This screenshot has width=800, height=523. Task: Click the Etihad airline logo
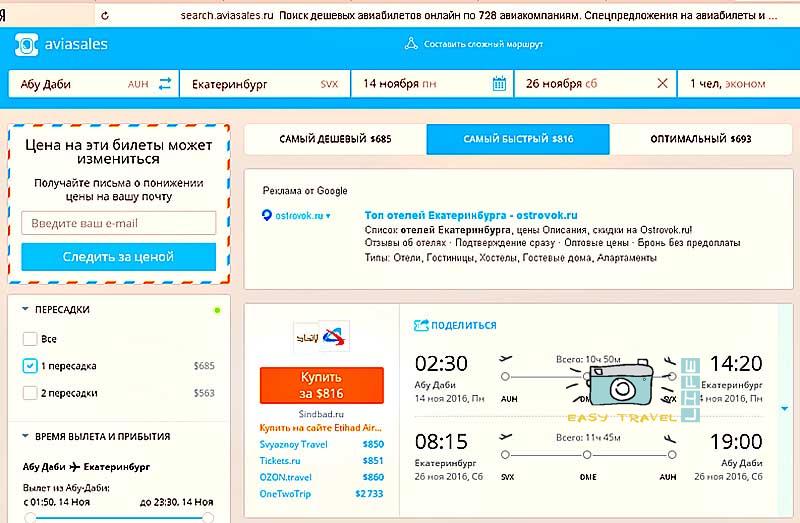pos(307,337)
